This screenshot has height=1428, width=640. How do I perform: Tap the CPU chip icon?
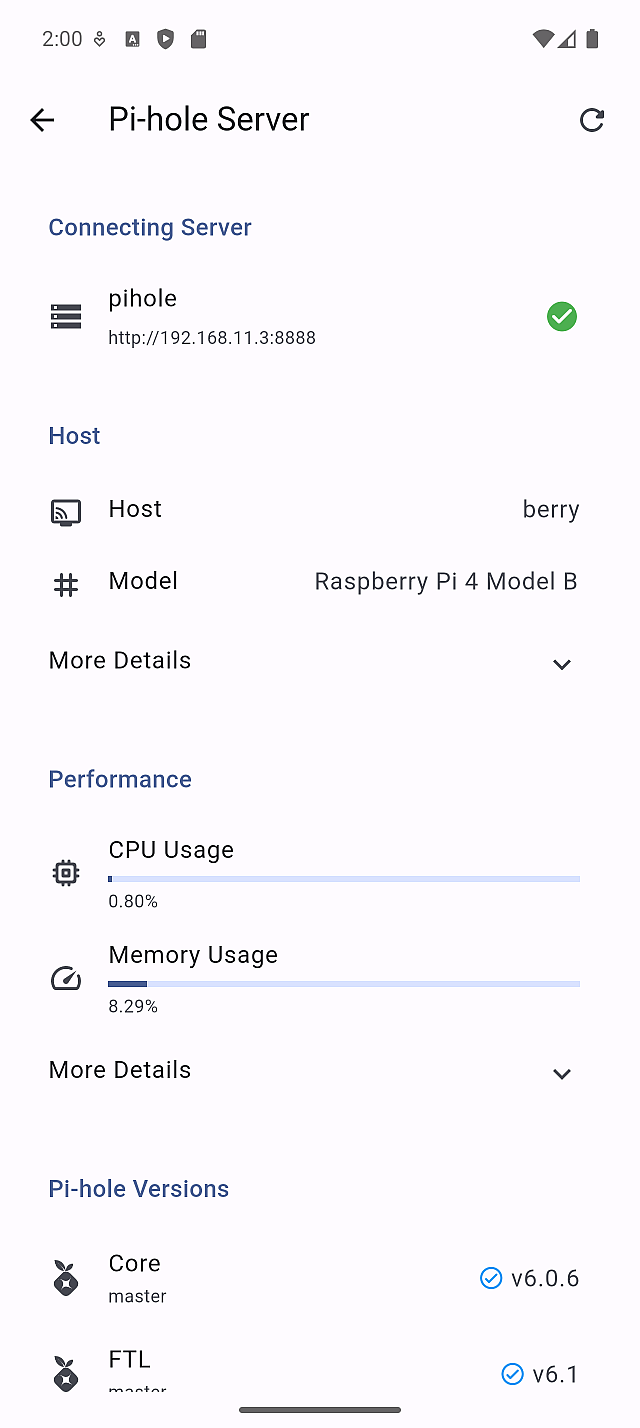(66, 873)
